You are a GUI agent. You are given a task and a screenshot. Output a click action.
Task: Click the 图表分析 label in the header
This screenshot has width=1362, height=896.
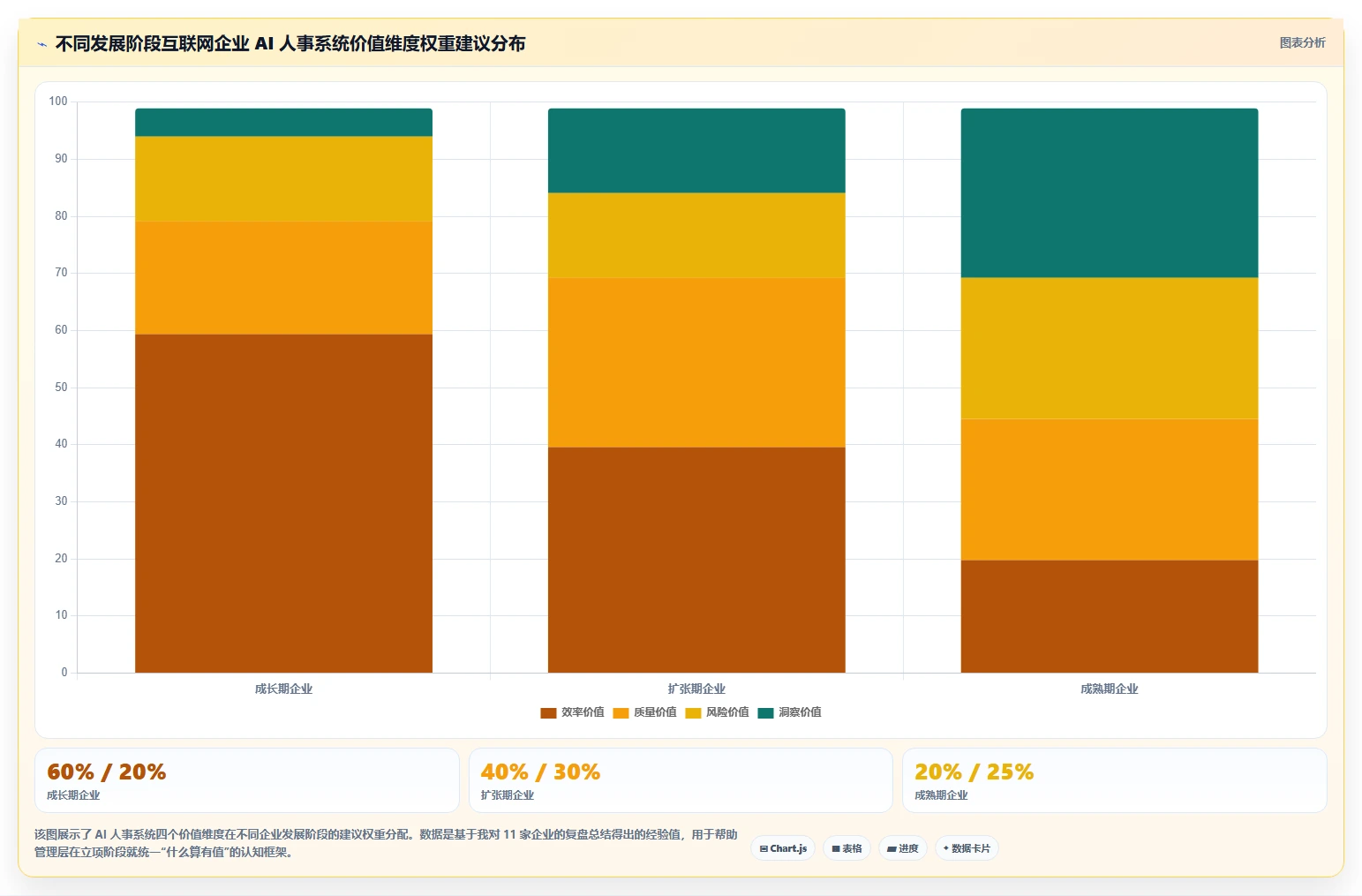coord(1302,42)
